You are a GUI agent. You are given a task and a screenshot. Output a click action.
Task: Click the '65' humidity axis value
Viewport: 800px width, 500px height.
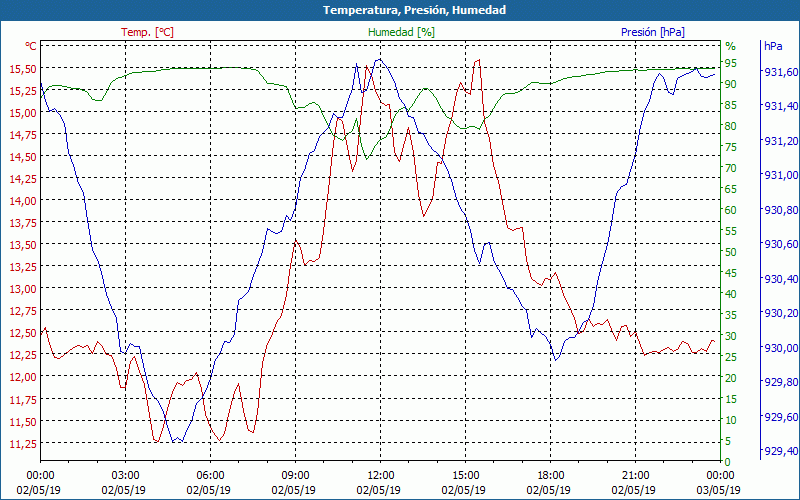point(731,189)
